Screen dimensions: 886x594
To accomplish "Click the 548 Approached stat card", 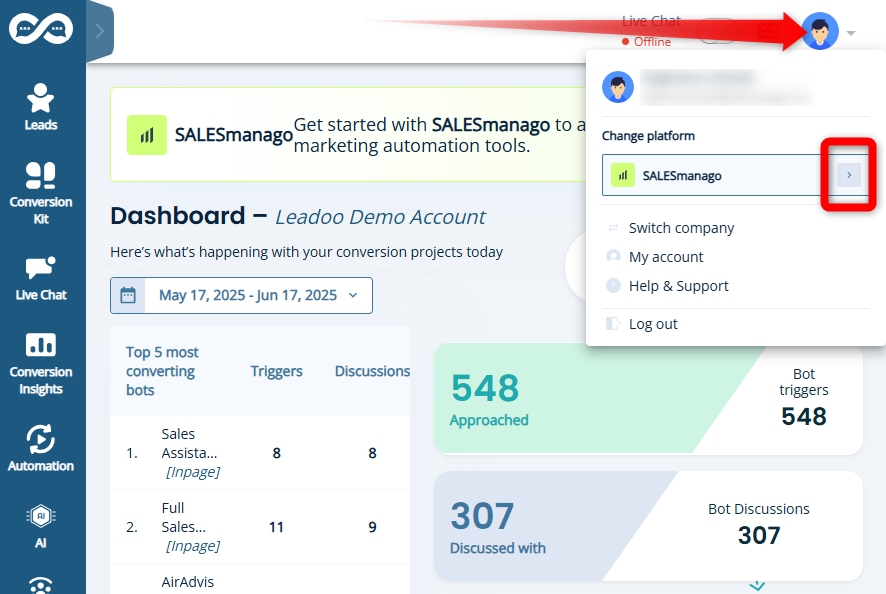I will click(x=648, y=398).
